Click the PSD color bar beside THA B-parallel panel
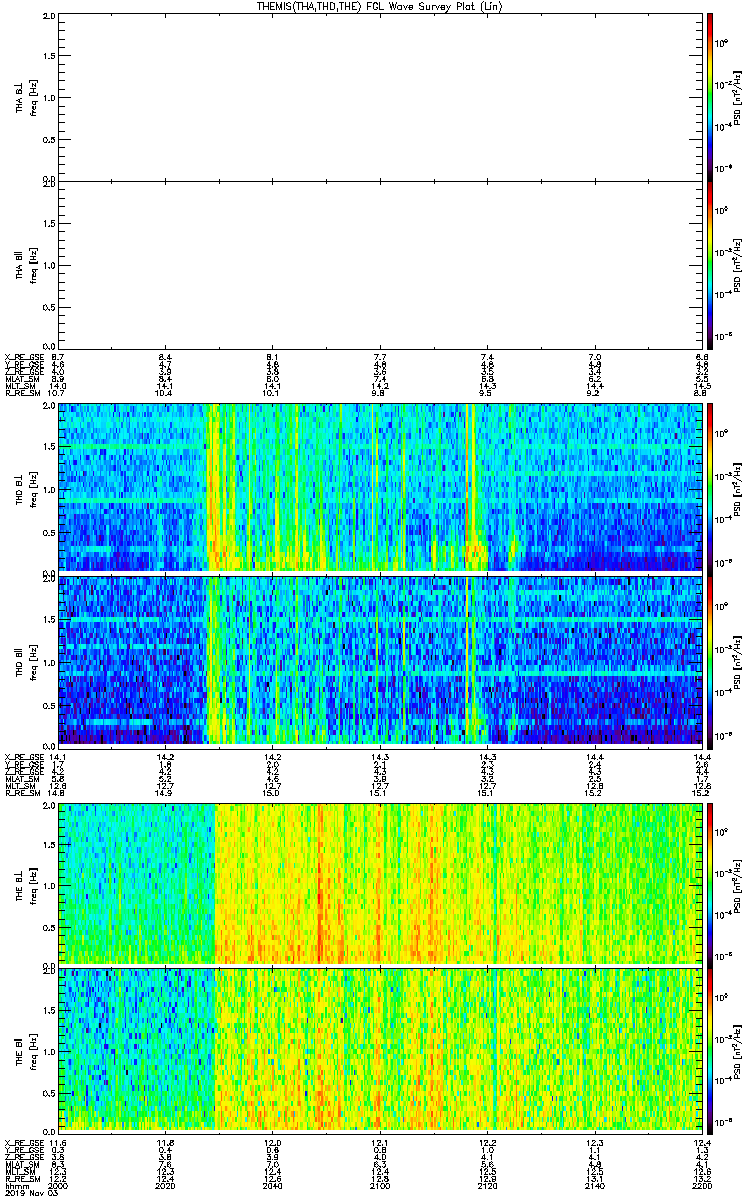 pyautogui.click(x=710, y=264)
